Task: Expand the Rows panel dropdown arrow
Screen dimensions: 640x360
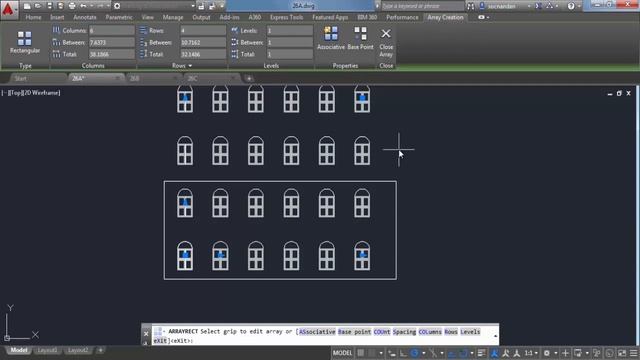Action: 190,66
